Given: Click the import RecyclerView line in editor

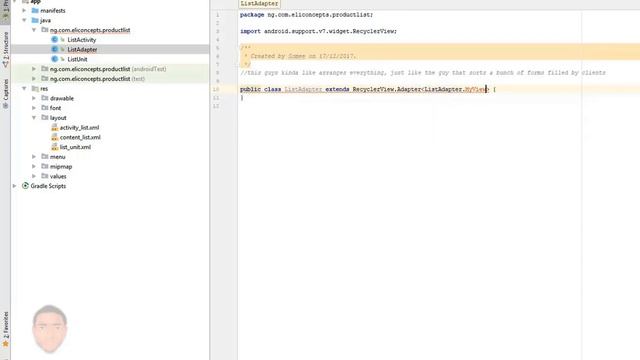Looking at the screenshot, I should [318, 31].
